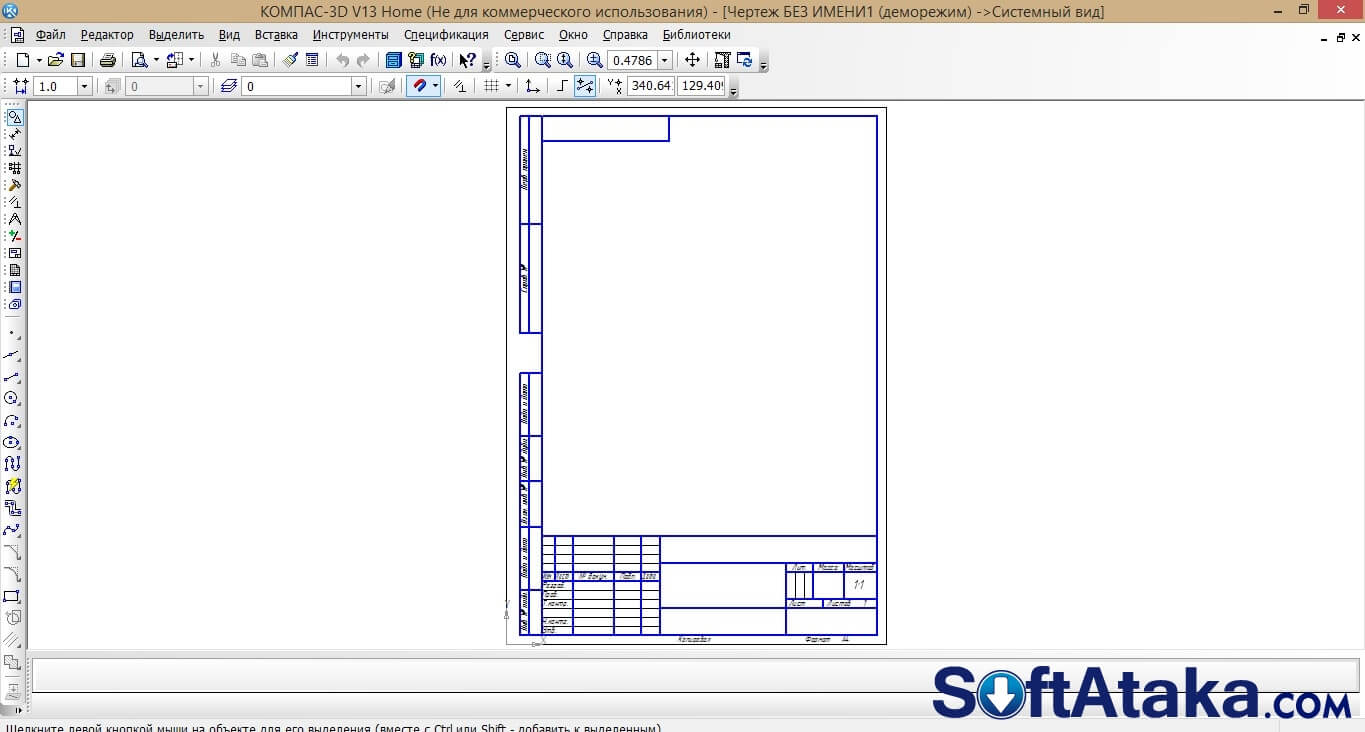Image resolution: width=1365 pixels, height=732 pixels.
Task: Expand the grid options dropdown arrow
Action: (x=508, y=86)
